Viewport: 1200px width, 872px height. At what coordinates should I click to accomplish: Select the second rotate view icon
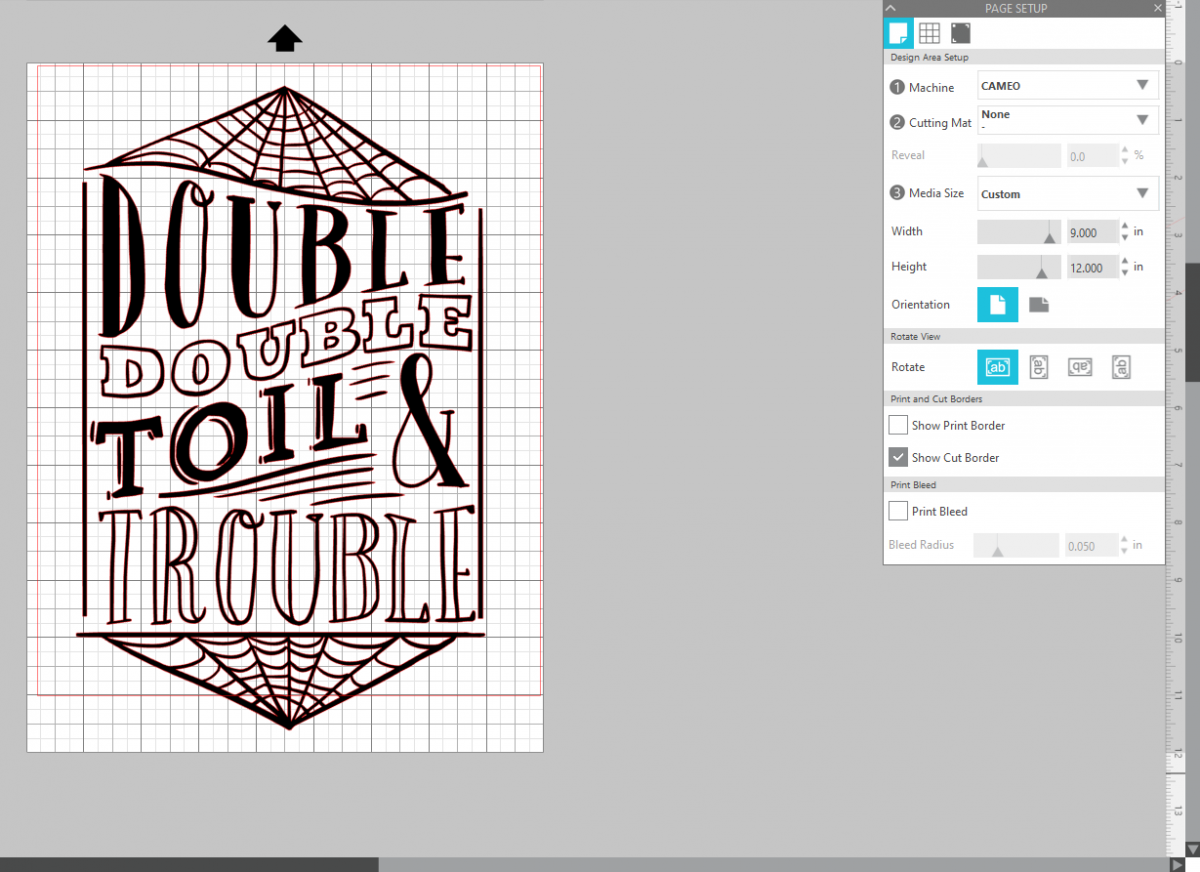(1039, 367)
